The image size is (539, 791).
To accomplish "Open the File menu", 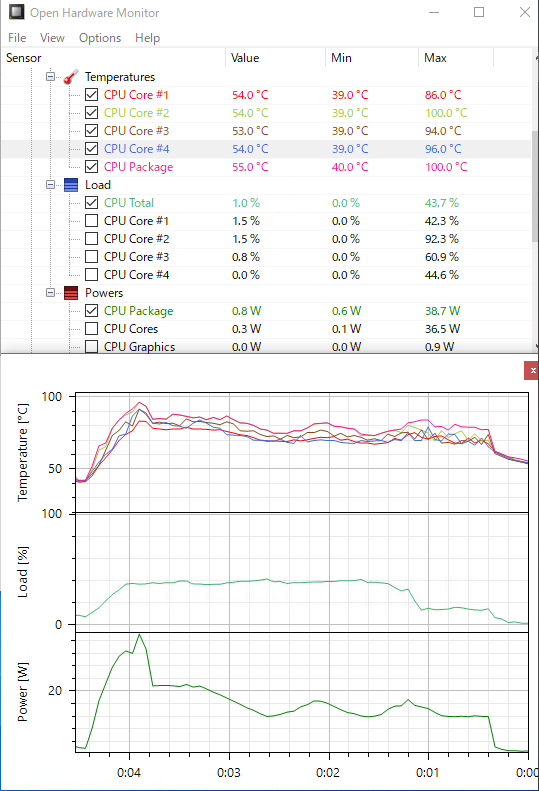I will pyautogui.click(x=17, y=38).
